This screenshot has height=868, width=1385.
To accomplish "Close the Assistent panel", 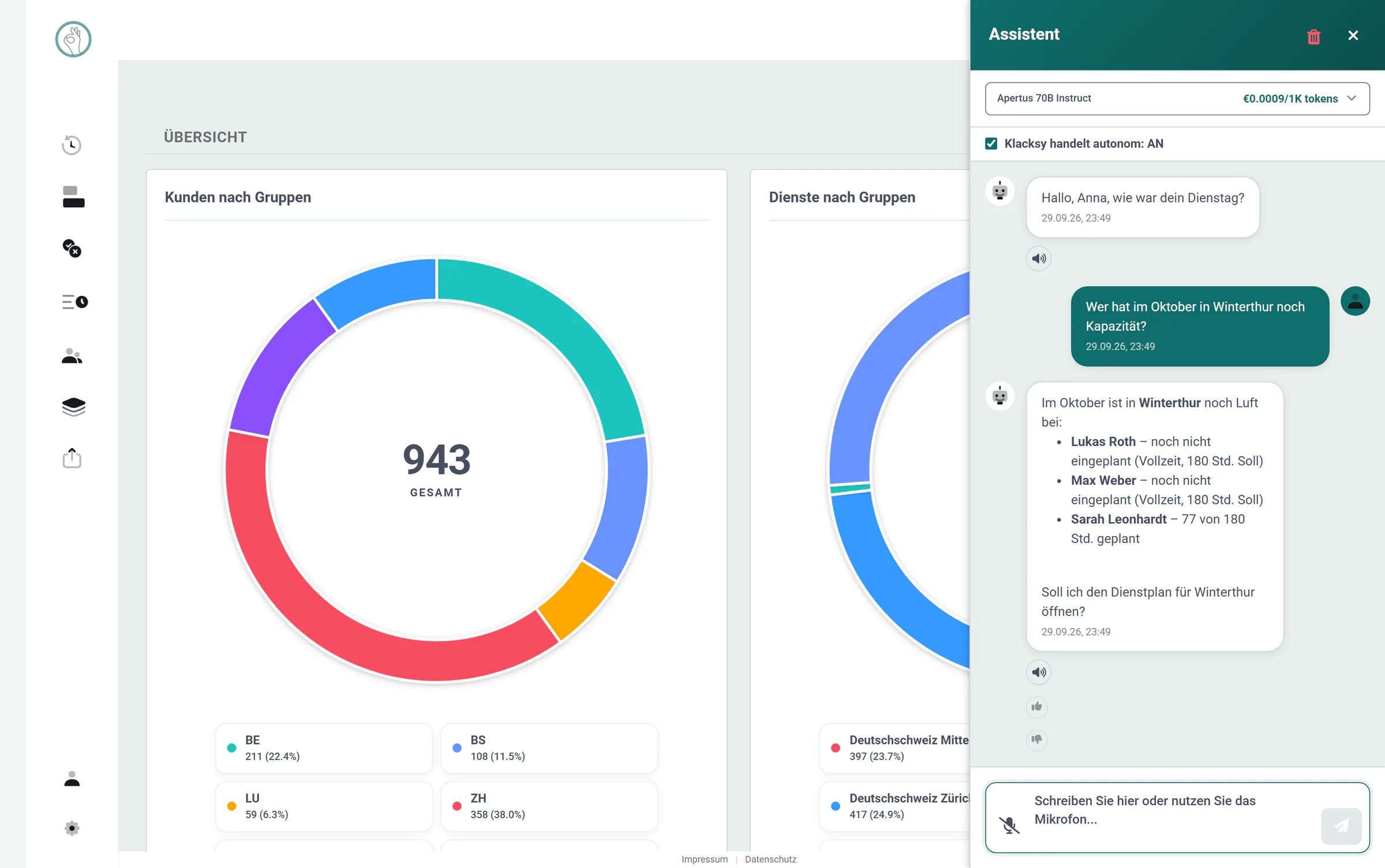I will [x=1353, y=35].
